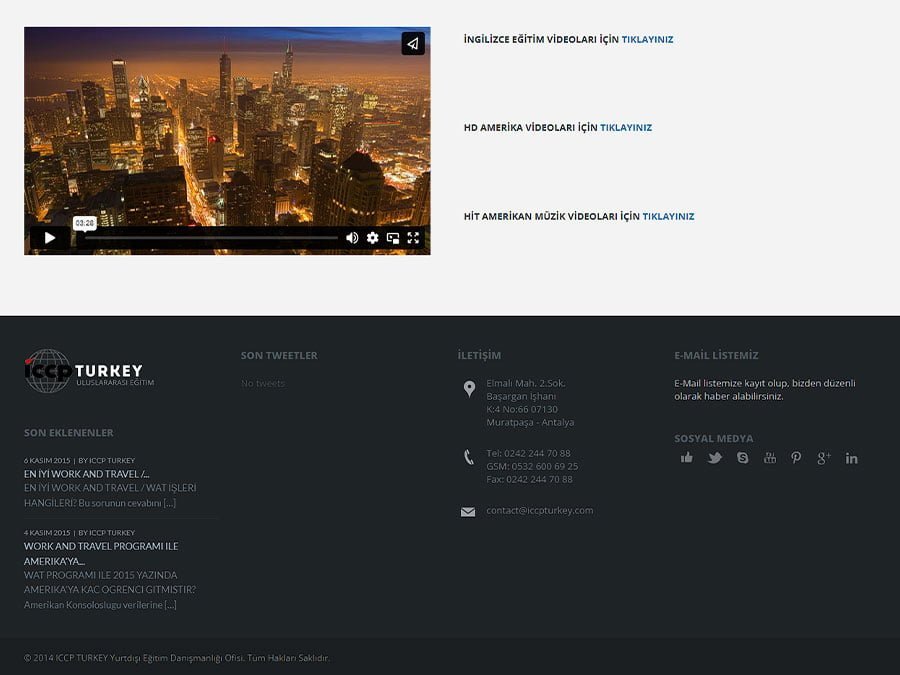The height and width of the screenshot is (675, 900).
Task: Toggle picture-in-picture mode on video
Action: (393, 238)
